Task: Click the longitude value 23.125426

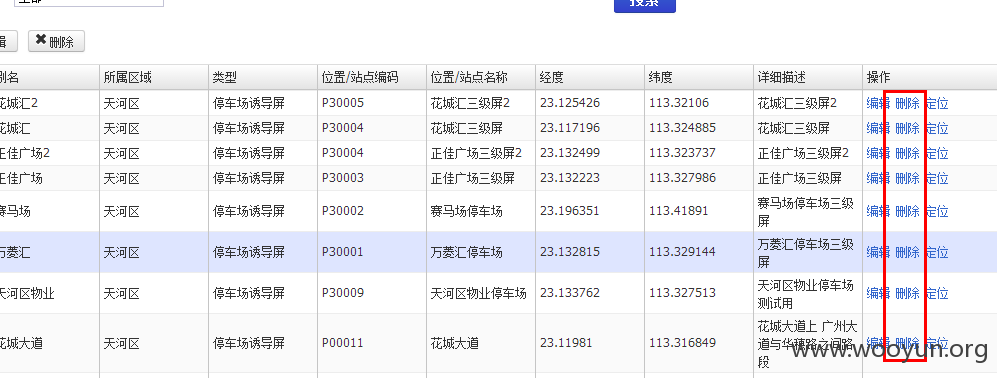Action: point(570,102)
